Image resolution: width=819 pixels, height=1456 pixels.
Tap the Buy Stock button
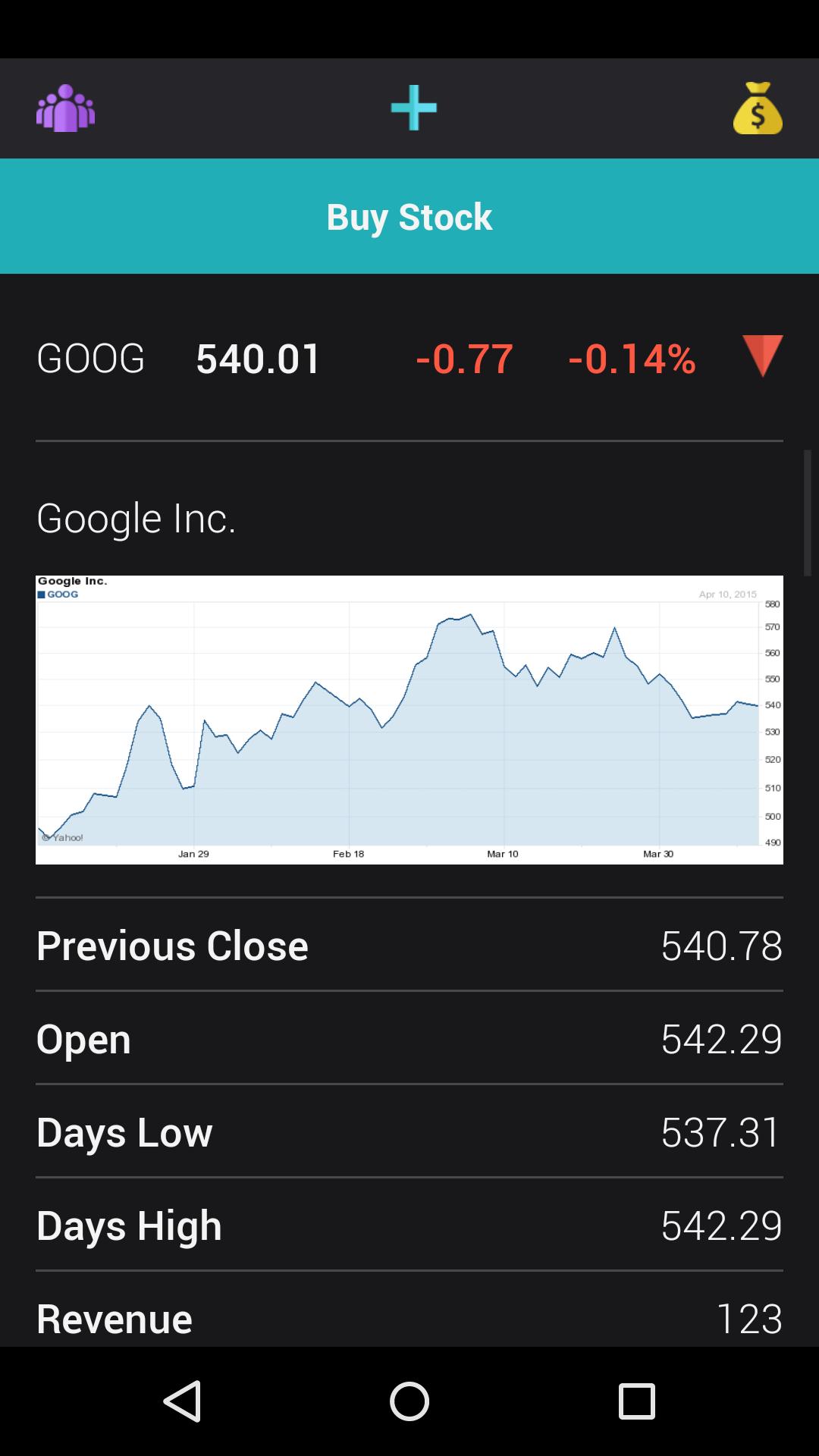click(x=409, y=216)
